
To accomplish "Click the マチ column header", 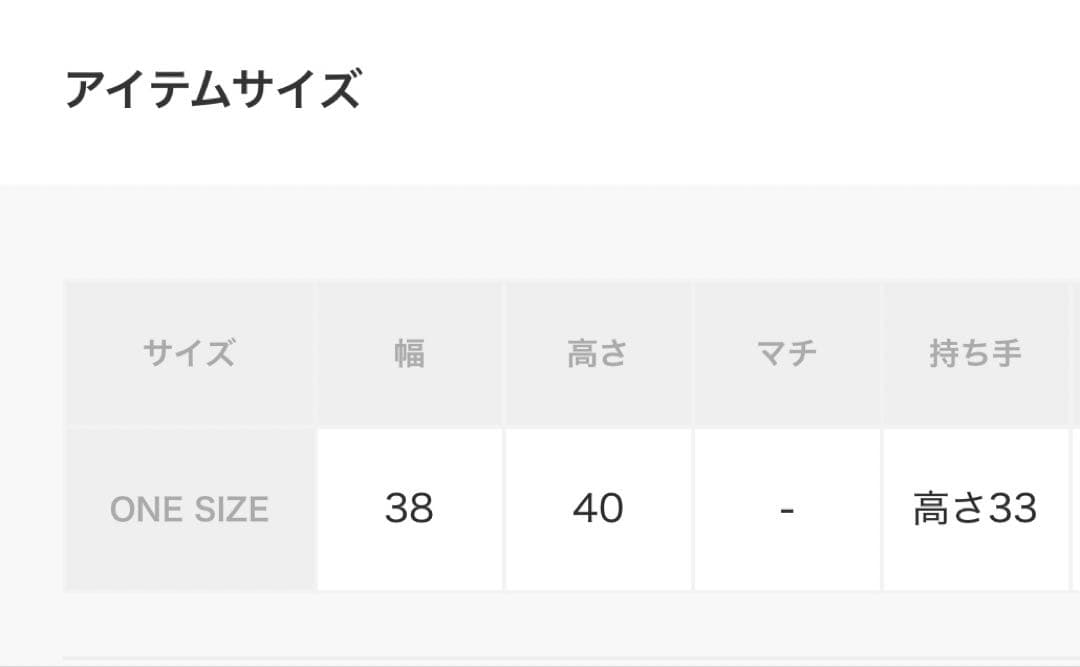I will pos(786,354).
